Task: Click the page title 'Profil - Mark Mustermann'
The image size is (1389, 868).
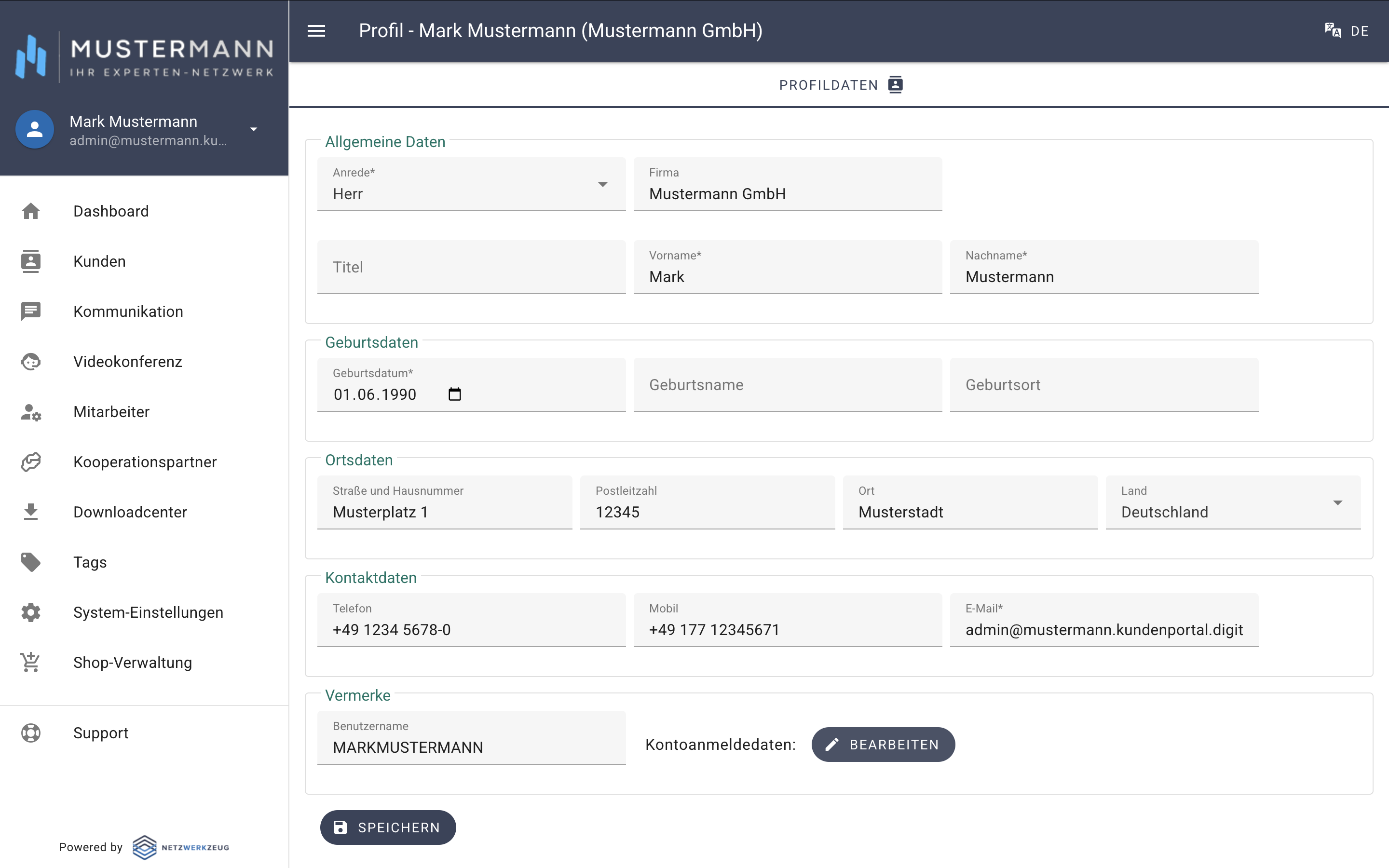Action: [467, 31]
